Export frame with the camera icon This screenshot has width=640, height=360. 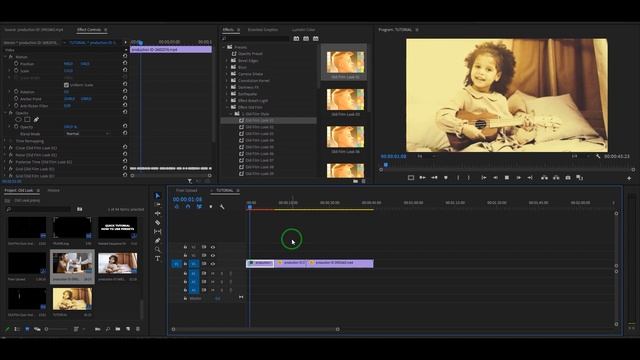(x=568, y=178)
